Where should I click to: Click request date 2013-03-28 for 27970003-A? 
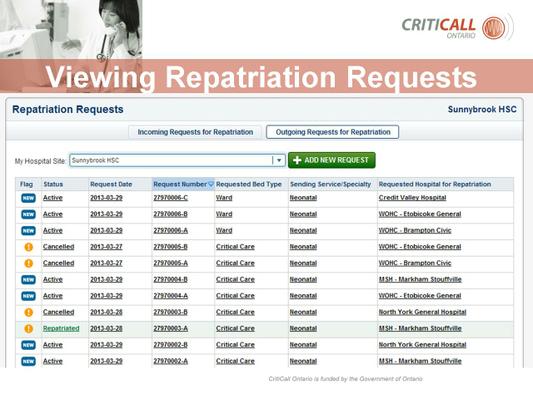pos(106,328)
